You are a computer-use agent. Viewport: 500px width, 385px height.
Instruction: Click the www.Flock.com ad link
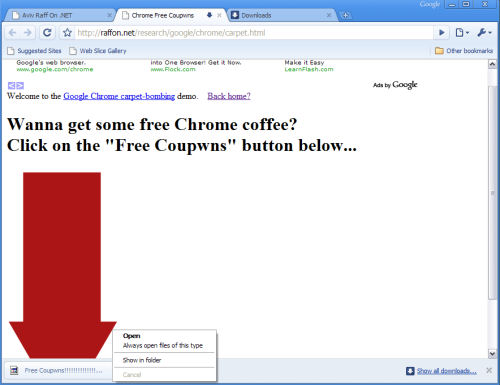[173, 69]
